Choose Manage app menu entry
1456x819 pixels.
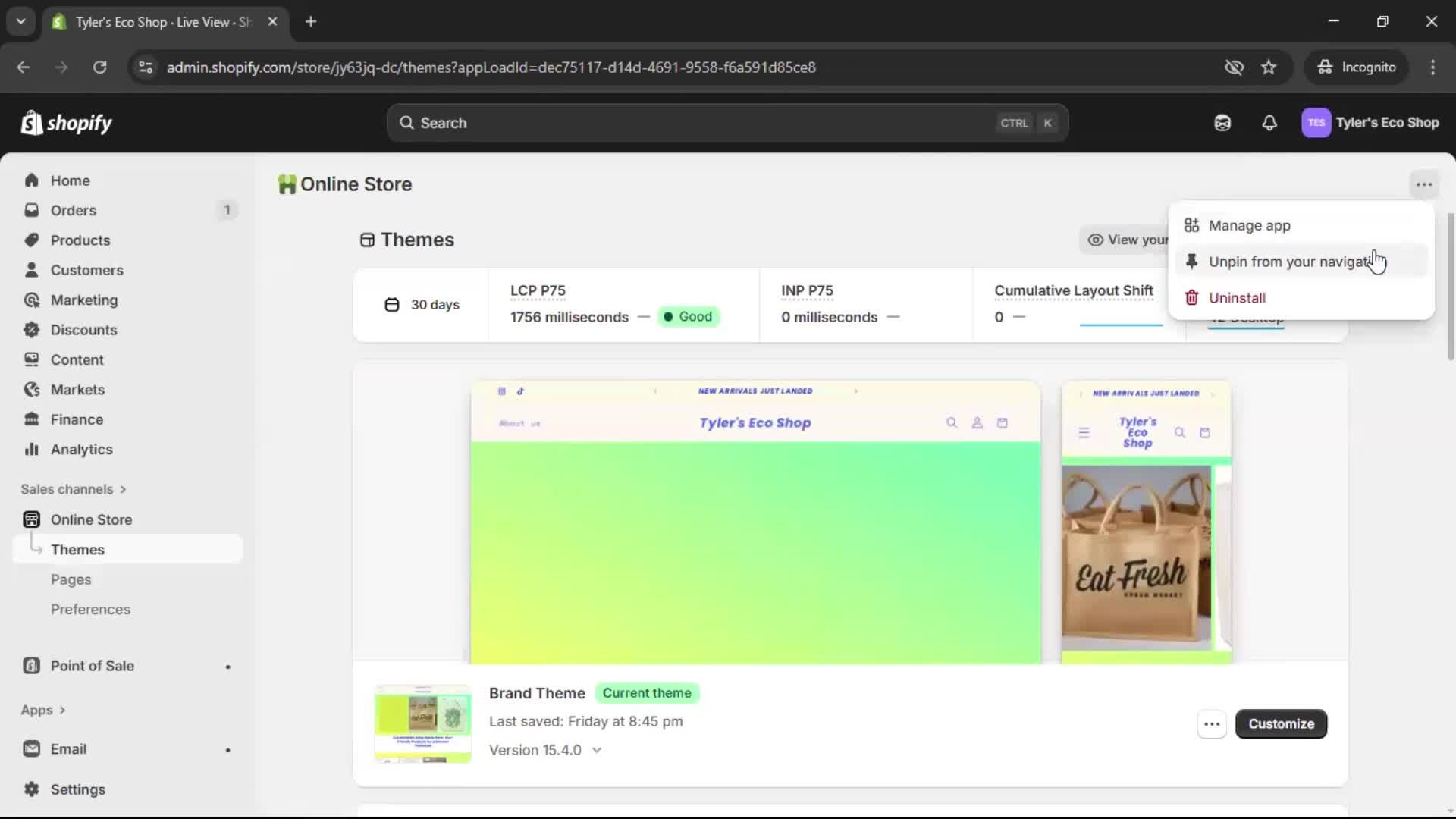(x=1249, y=225)
